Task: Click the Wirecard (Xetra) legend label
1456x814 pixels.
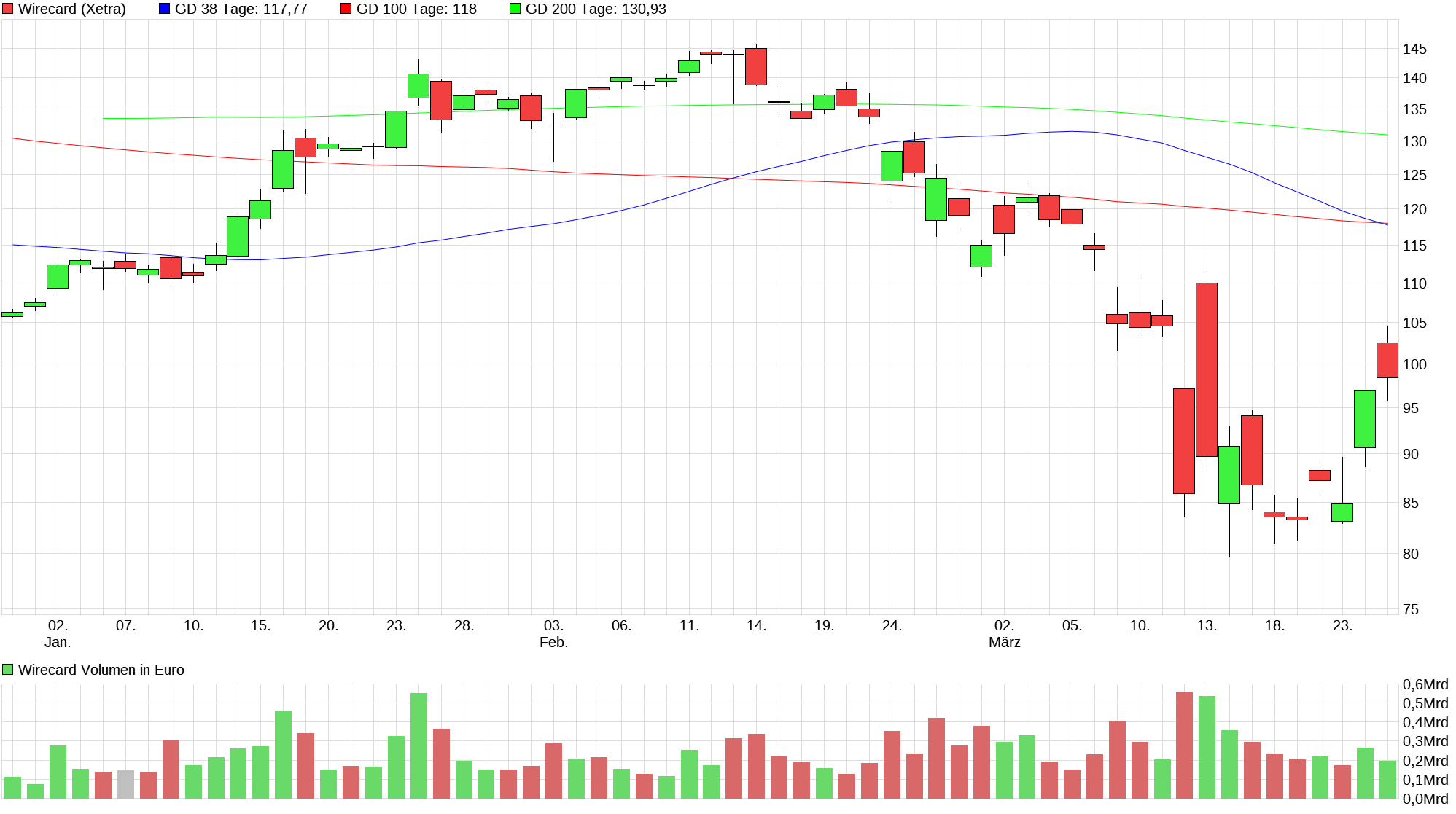Action: (x=71, y=9)
